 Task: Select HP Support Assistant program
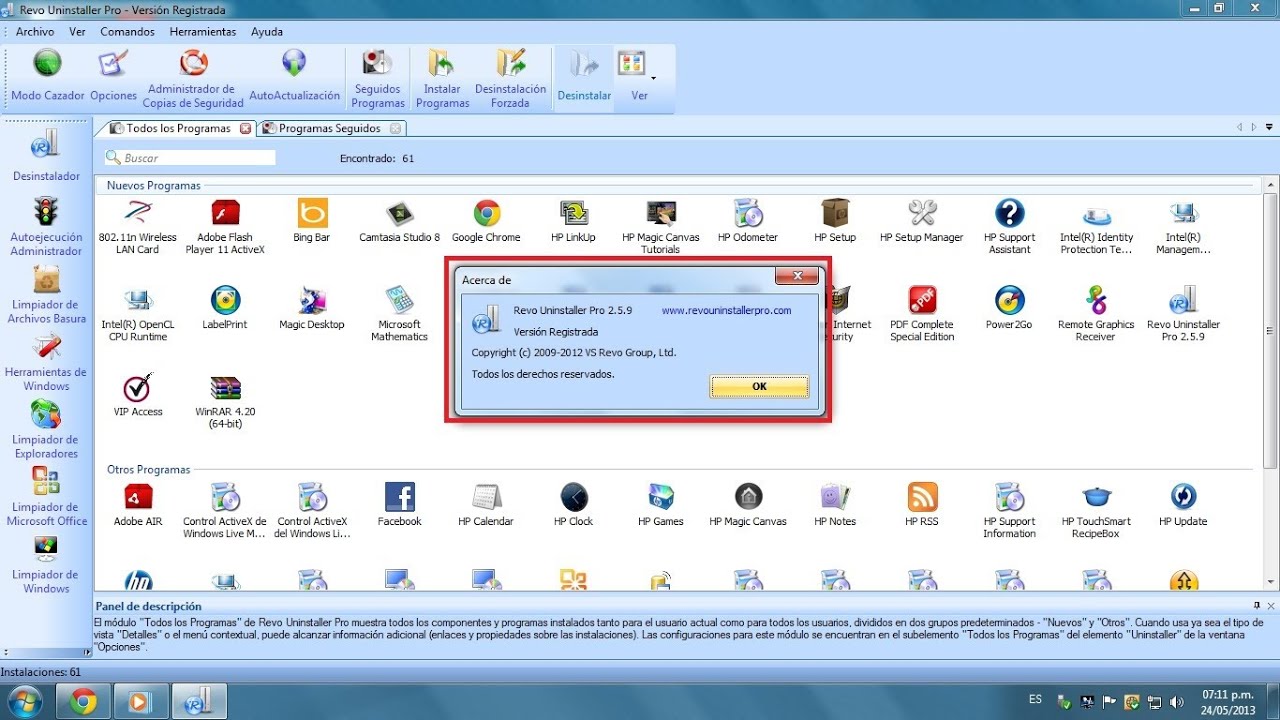click(x=1010, y=226)
